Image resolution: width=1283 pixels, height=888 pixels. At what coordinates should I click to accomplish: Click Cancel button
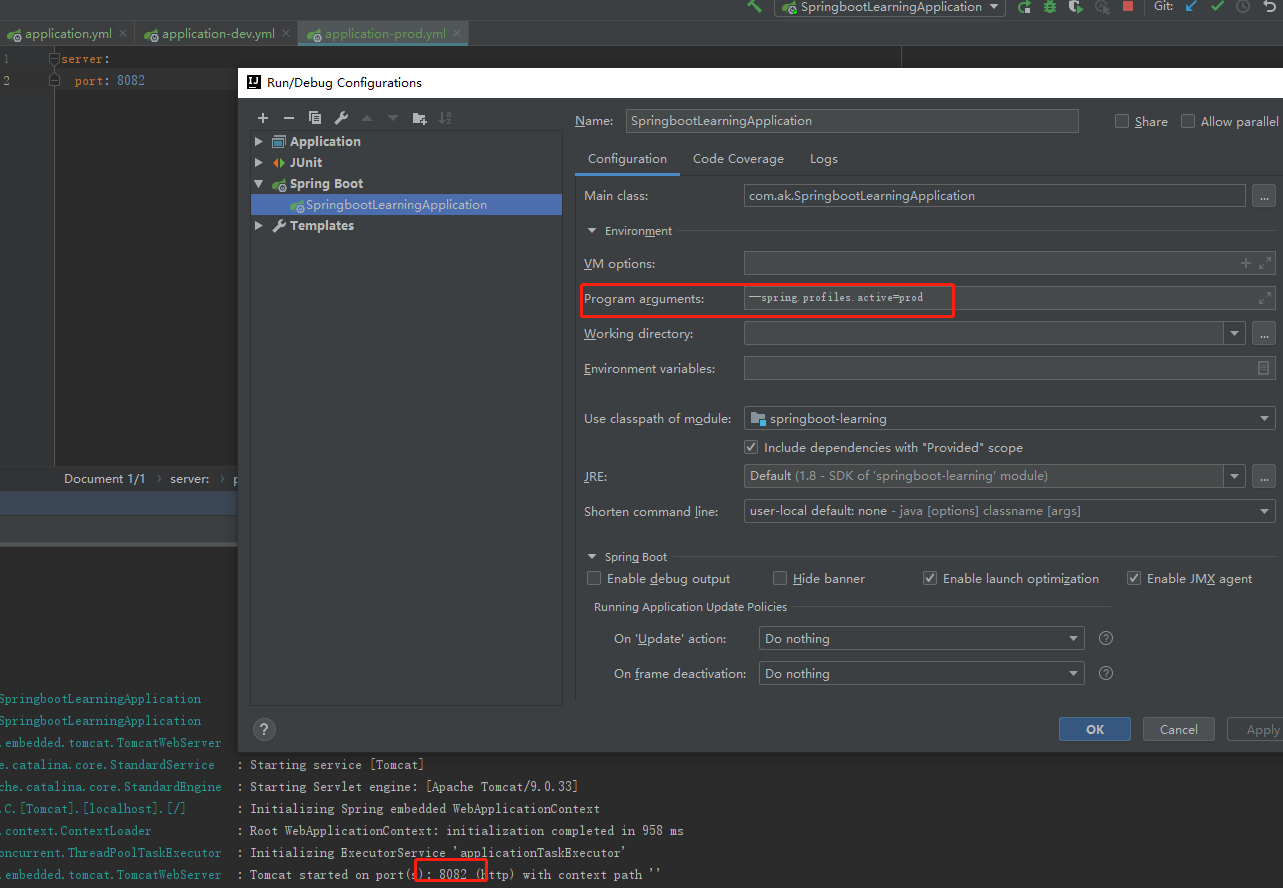point(1179,729)
